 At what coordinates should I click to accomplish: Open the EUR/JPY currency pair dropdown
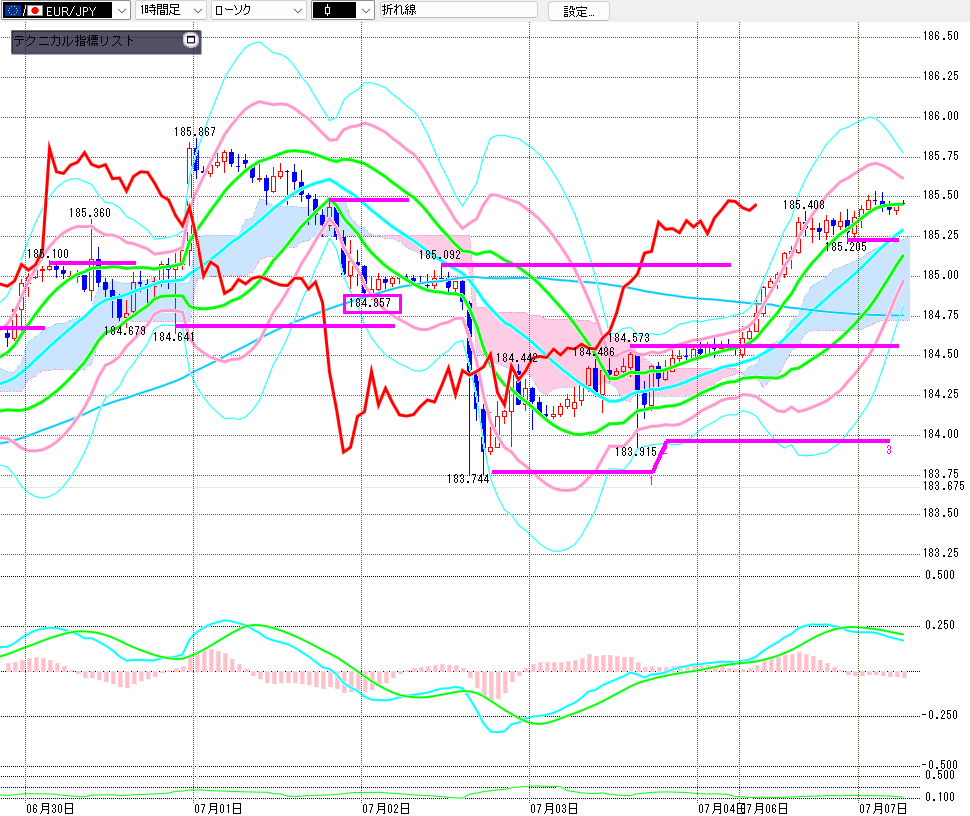point(66,11)
